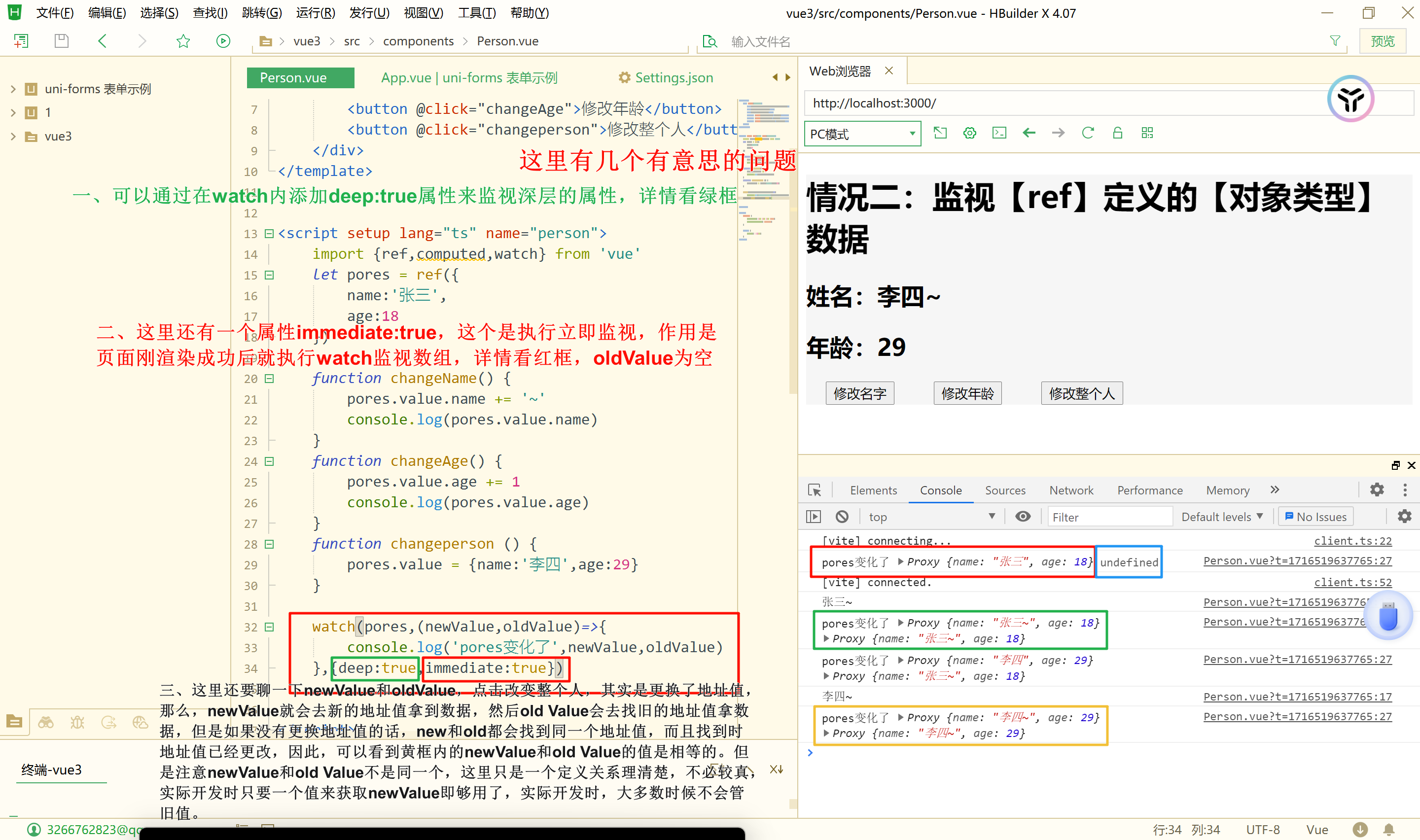Open DevTools settings gear
The width and height of the screenshot is (1420, 840).
pyautogui.click(x=1377, y=490)
